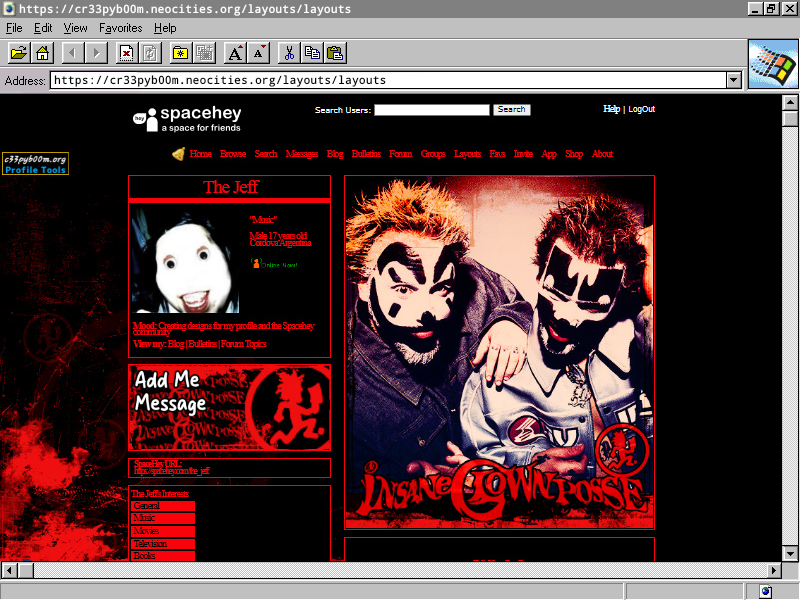This screenshot has height=600, width=800.
Task: Open the Bulletins nav link
Action: [x=366, y=154]
